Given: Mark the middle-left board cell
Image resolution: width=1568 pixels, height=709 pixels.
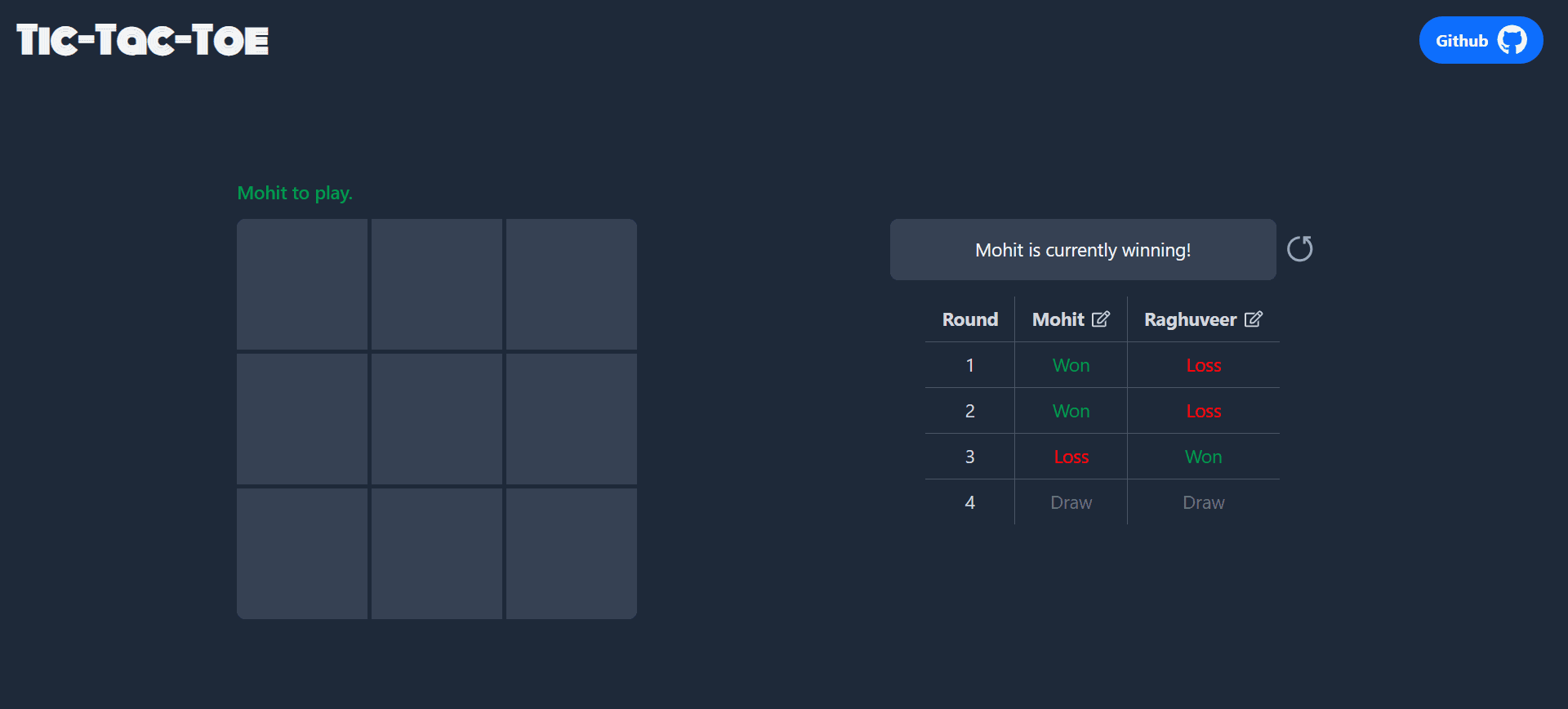Looking at the screenshot, I should [x=302, y=418].
